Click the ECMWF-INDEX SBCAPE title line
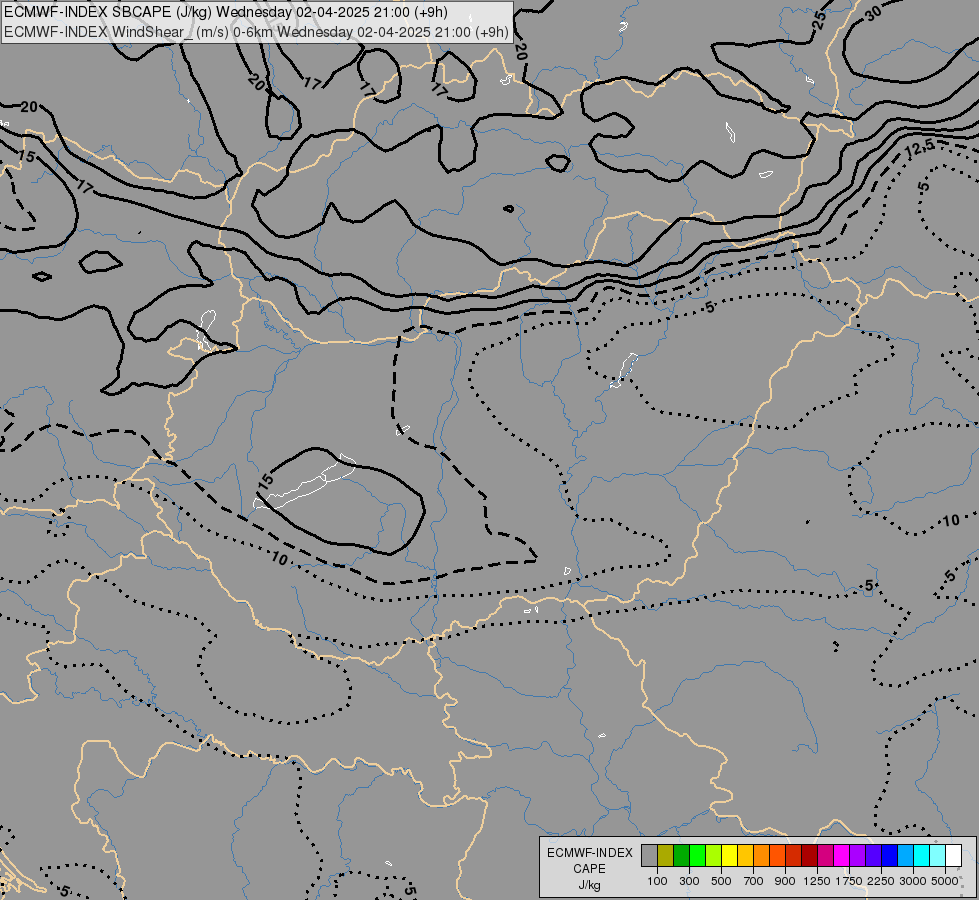 [225, 12]
